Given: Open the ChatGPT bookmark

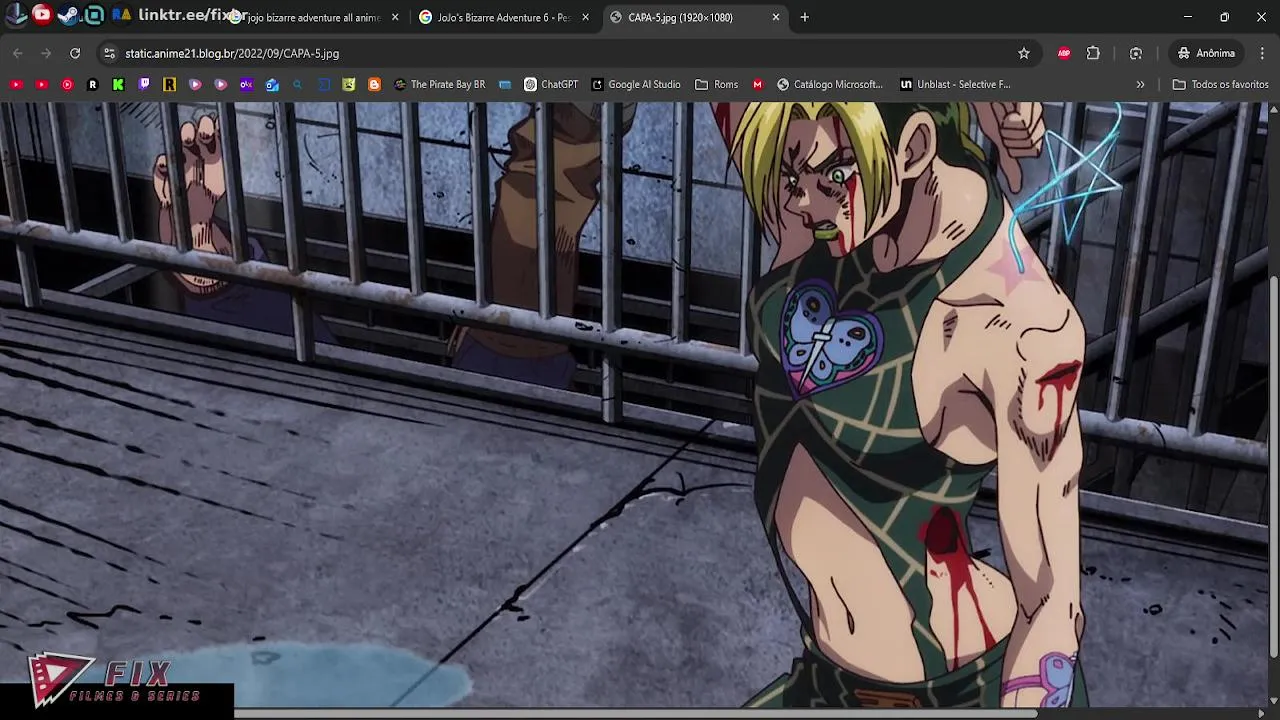Looking at the screenshot, I should tap(551, 85).
